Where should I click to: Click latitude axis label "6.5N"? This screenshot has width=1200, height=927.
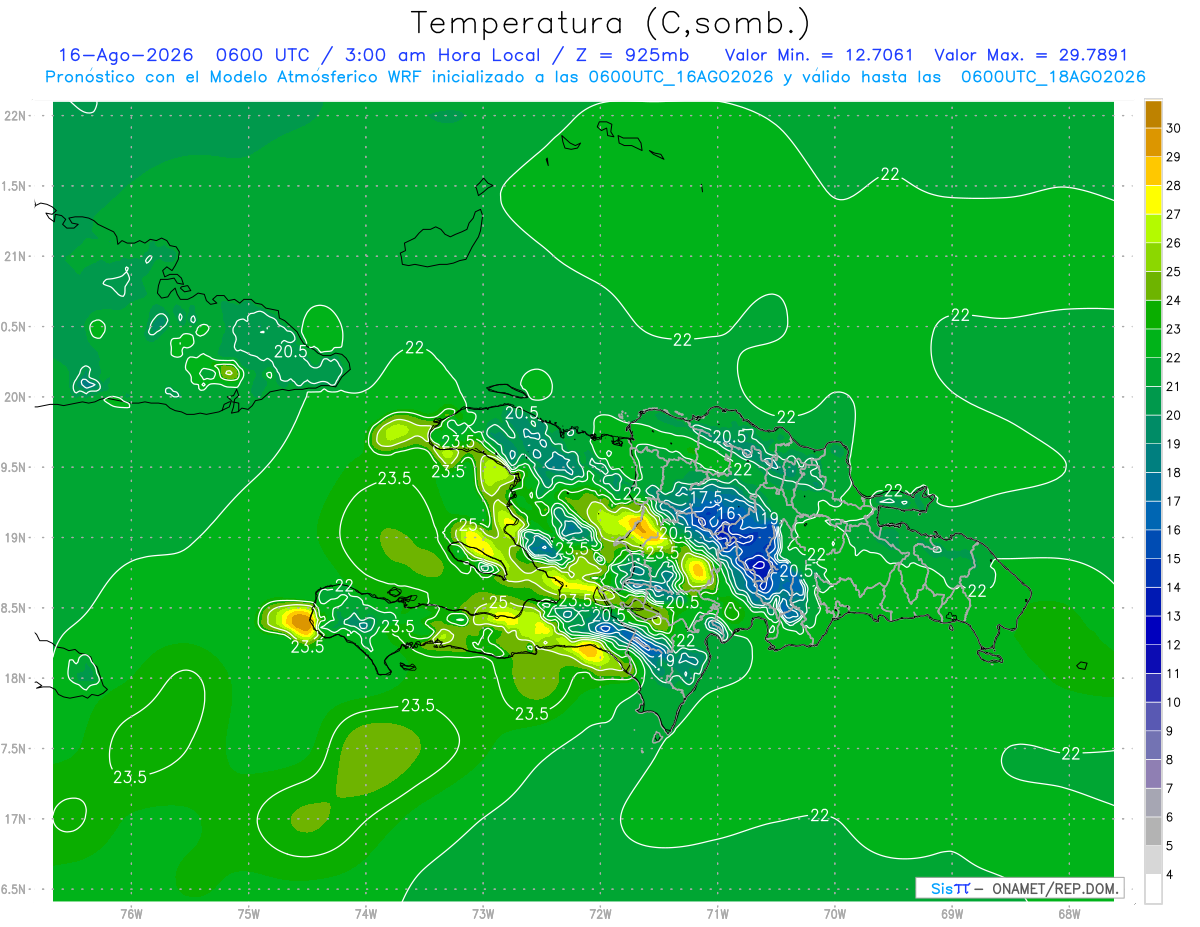(15, 890)
